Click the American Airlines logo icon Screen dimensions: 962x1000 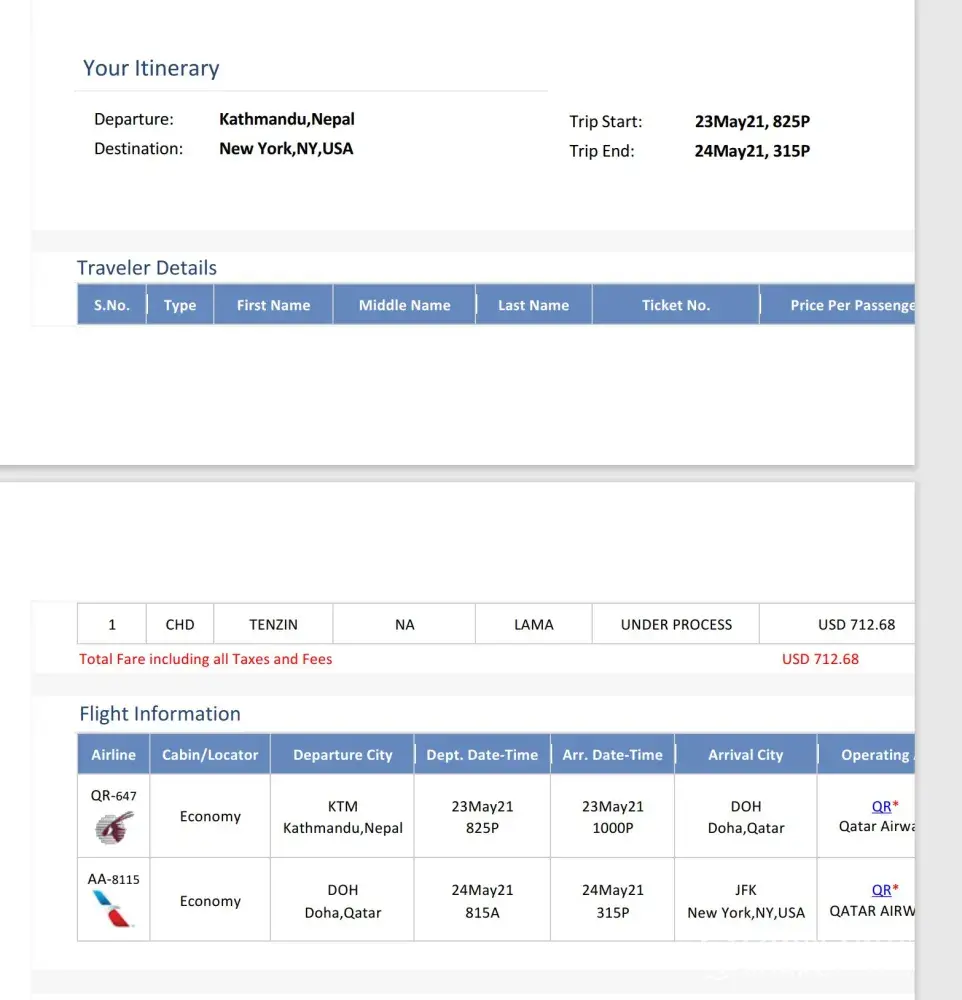[x=113, y=909]
